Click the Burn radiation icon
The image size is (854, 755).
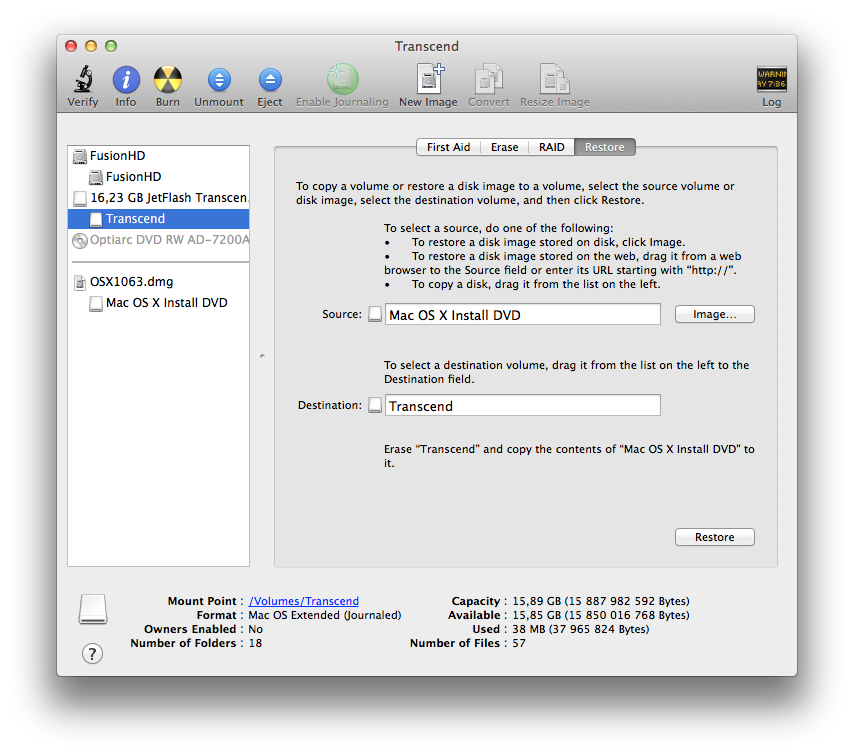[x=167, y=80]
